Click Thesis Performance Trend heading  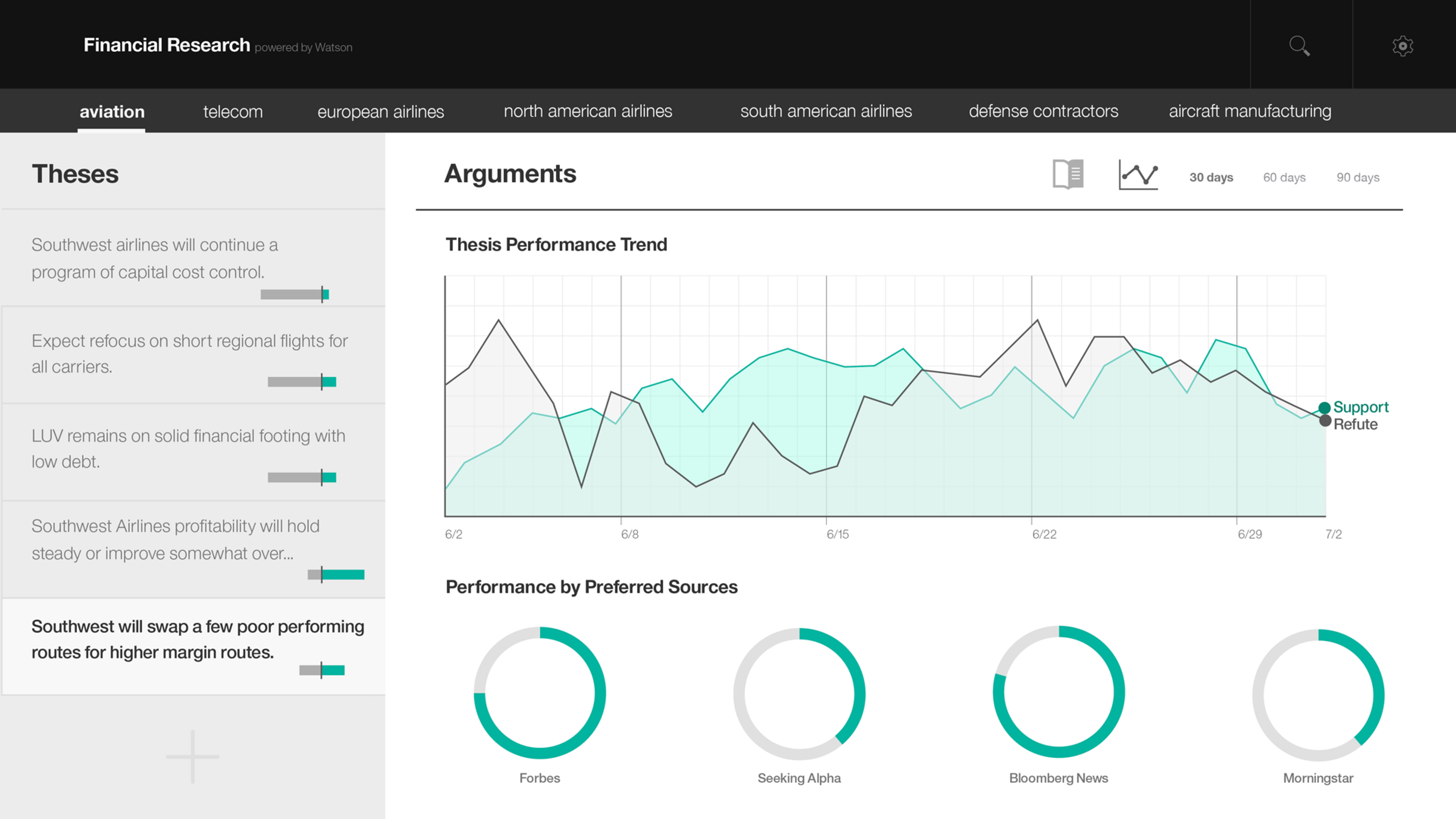coord(556,245)
